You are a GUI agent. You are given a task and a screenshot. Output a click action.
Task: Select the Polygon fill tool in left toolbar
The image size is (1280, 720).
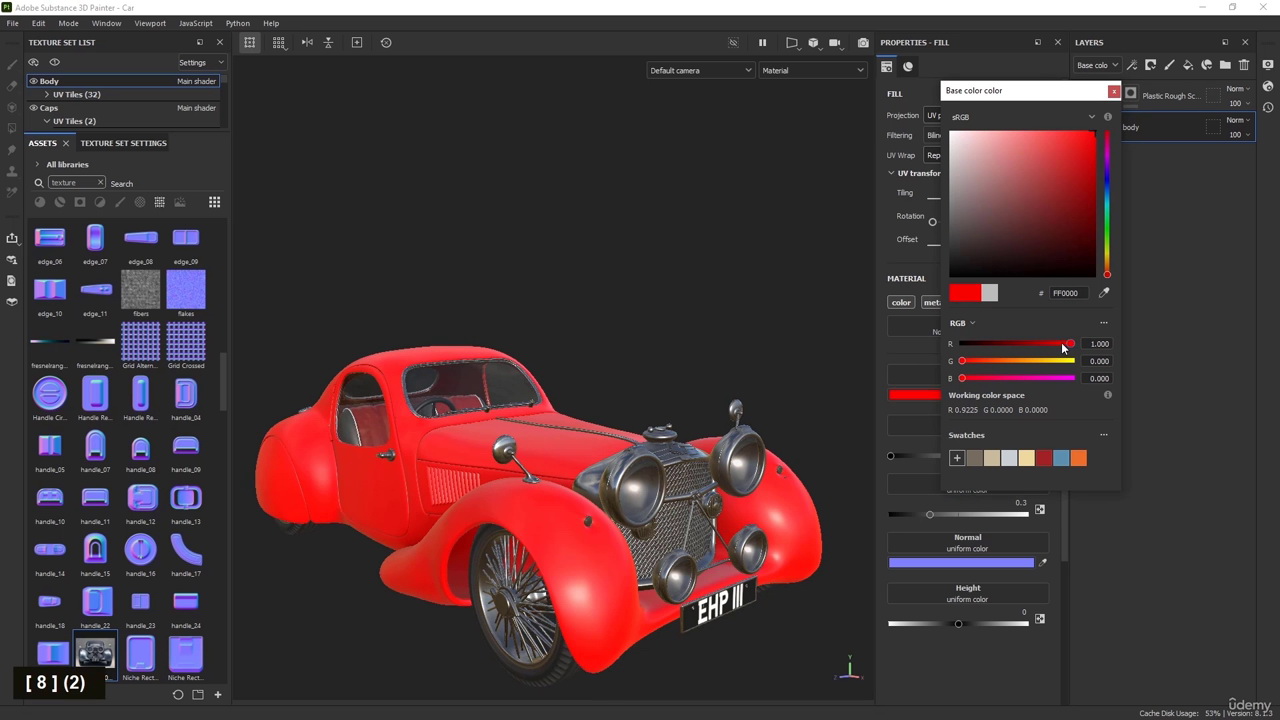click(x=12, y=129)
